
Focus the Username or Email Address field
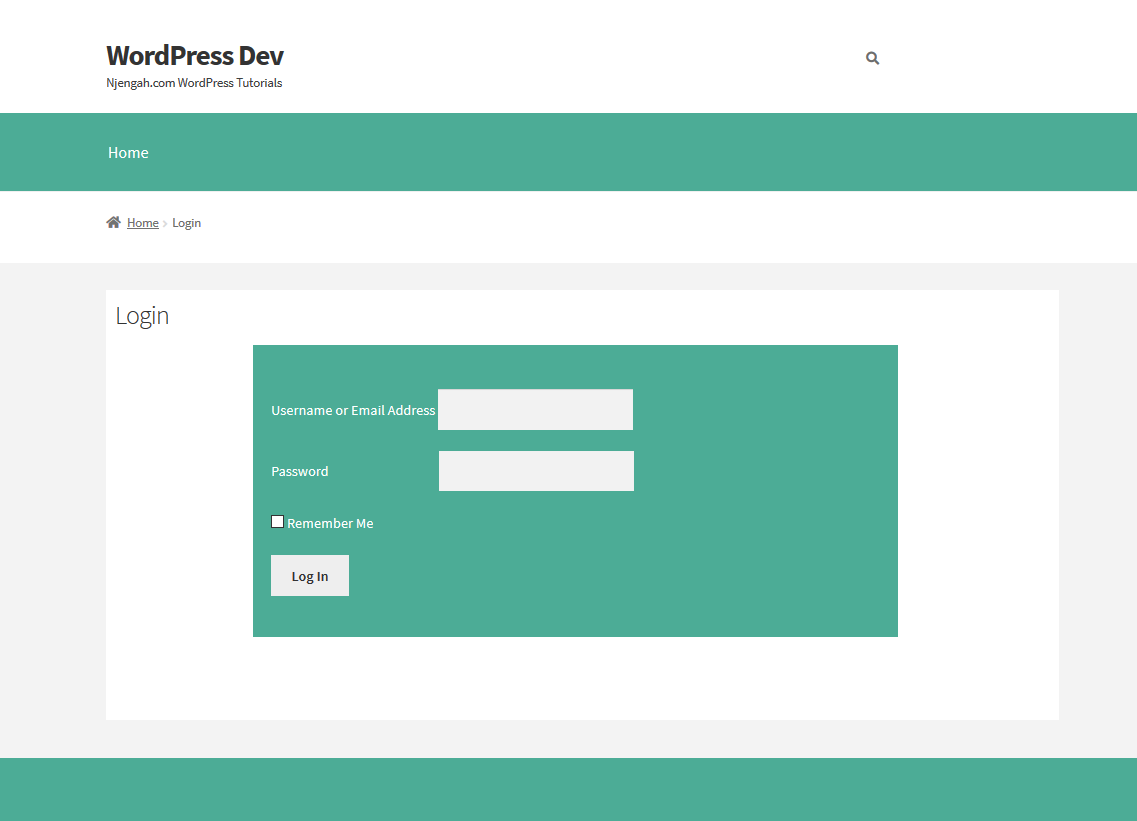pyautogui.click(x=535, y=410)
